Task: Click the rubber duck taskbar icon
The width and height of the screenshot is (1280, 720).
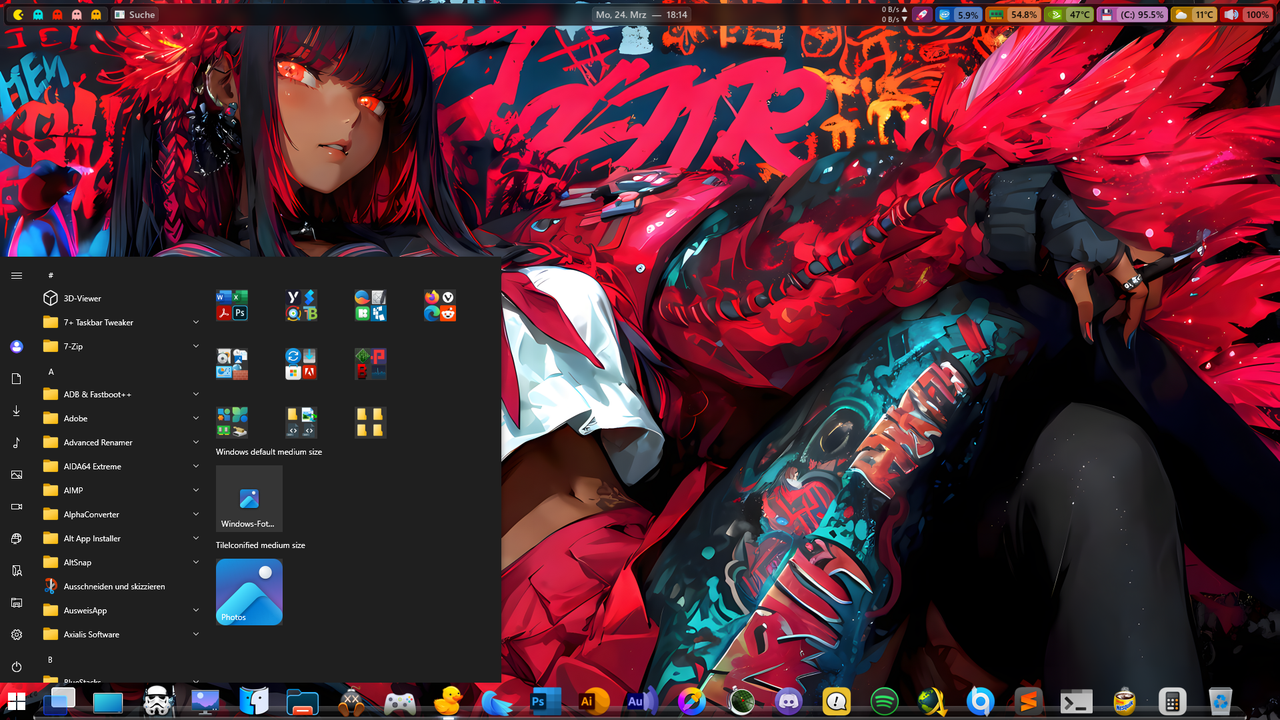Action: click(x=448, y=701)
